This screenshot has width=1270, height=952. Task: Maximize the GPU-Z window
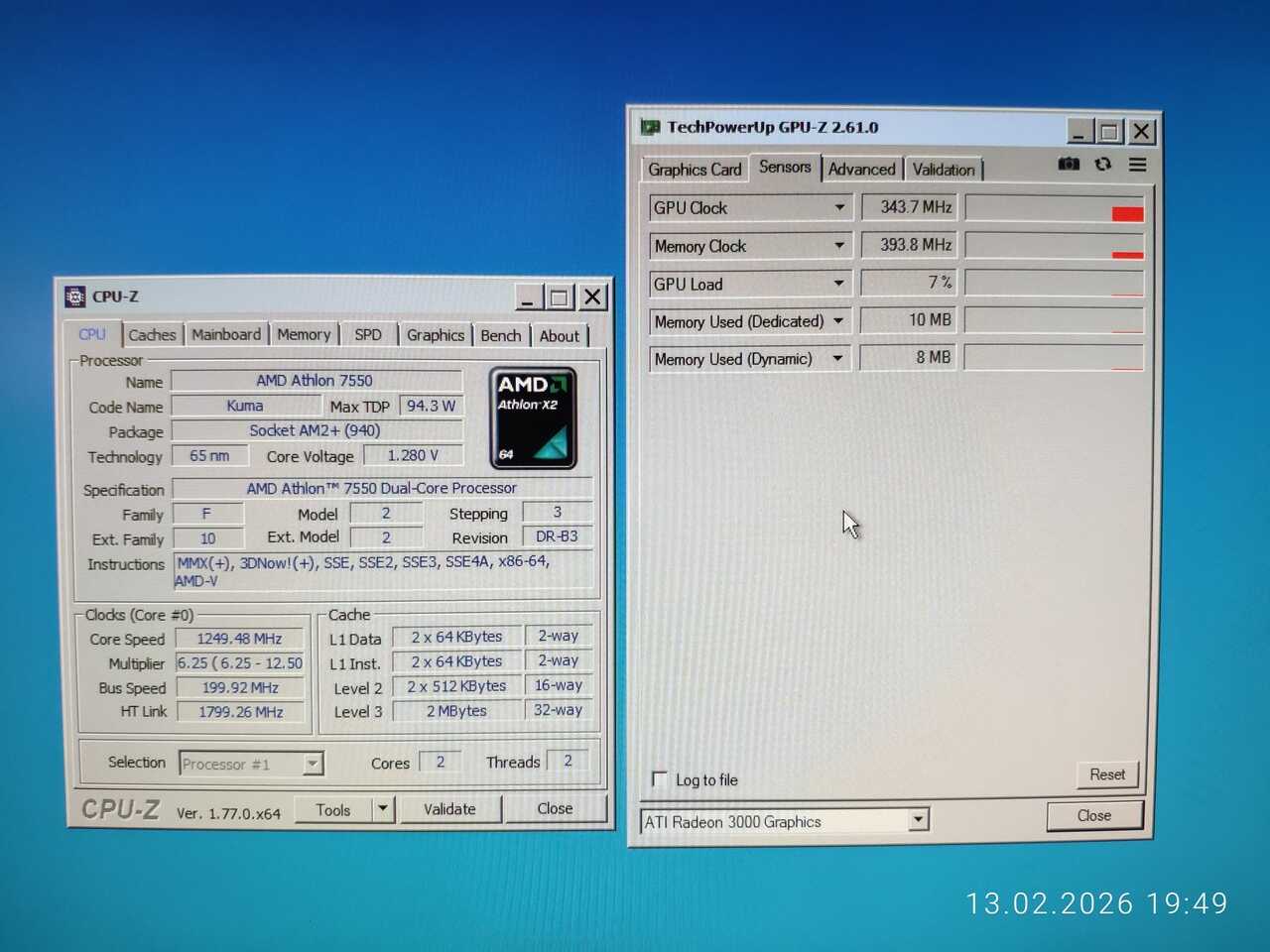[1110, 131]
